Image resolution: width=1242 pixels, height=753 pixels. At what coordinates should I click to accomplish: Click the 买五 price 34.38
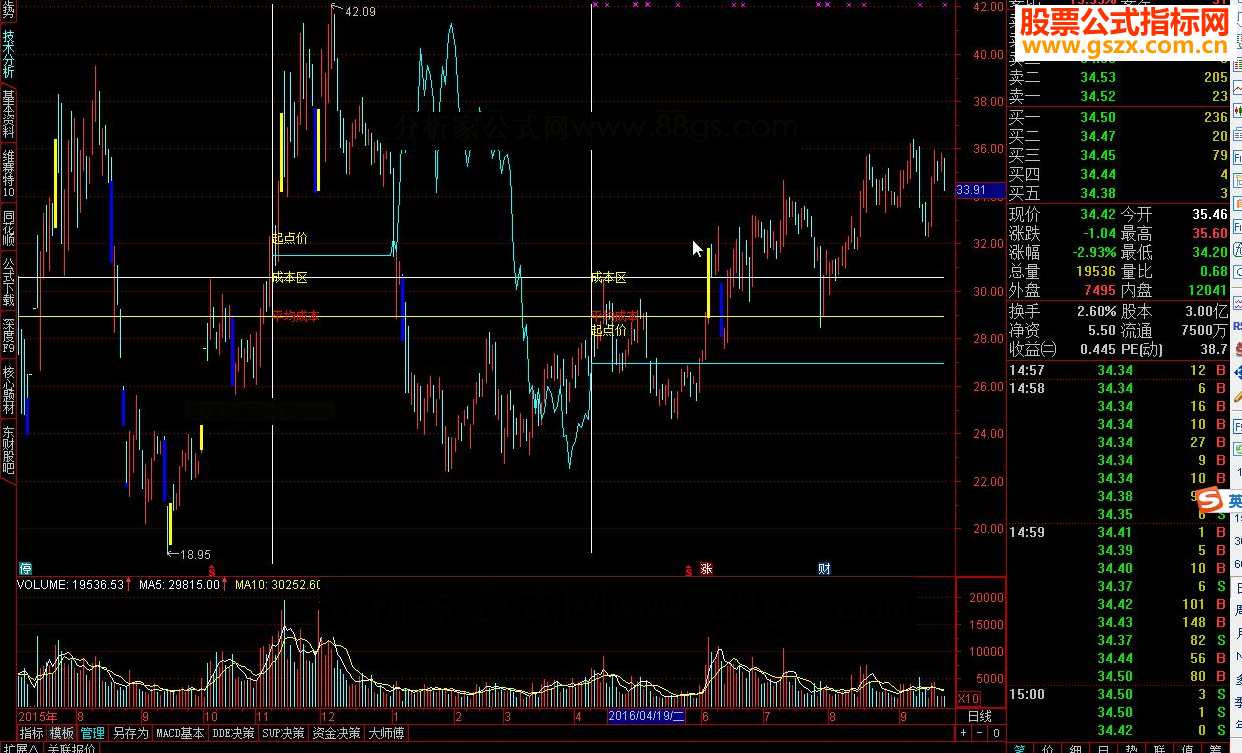click(1098, 193)
